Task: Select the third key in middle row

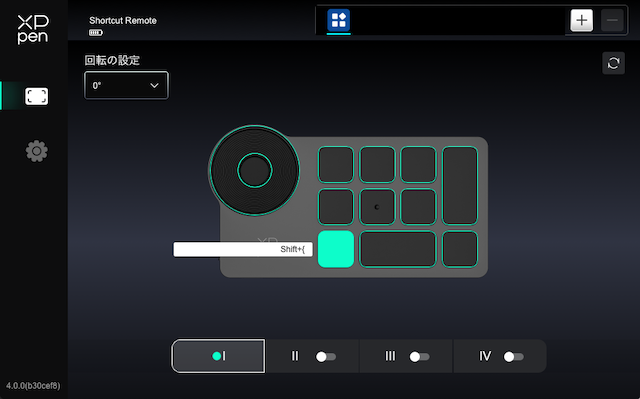Action: 418,207
